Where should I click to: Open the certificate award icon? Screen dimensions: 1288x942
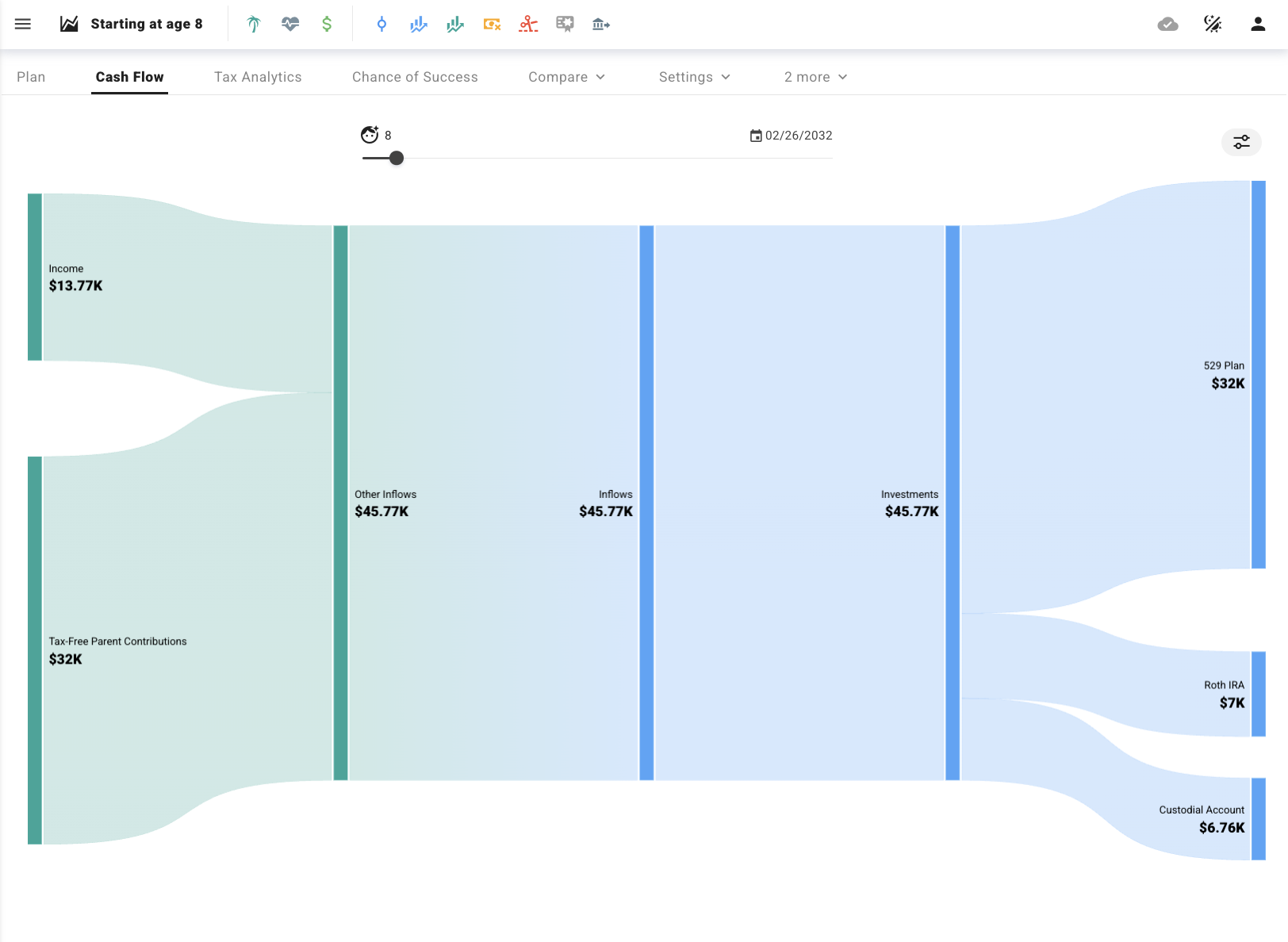point(565,24)
